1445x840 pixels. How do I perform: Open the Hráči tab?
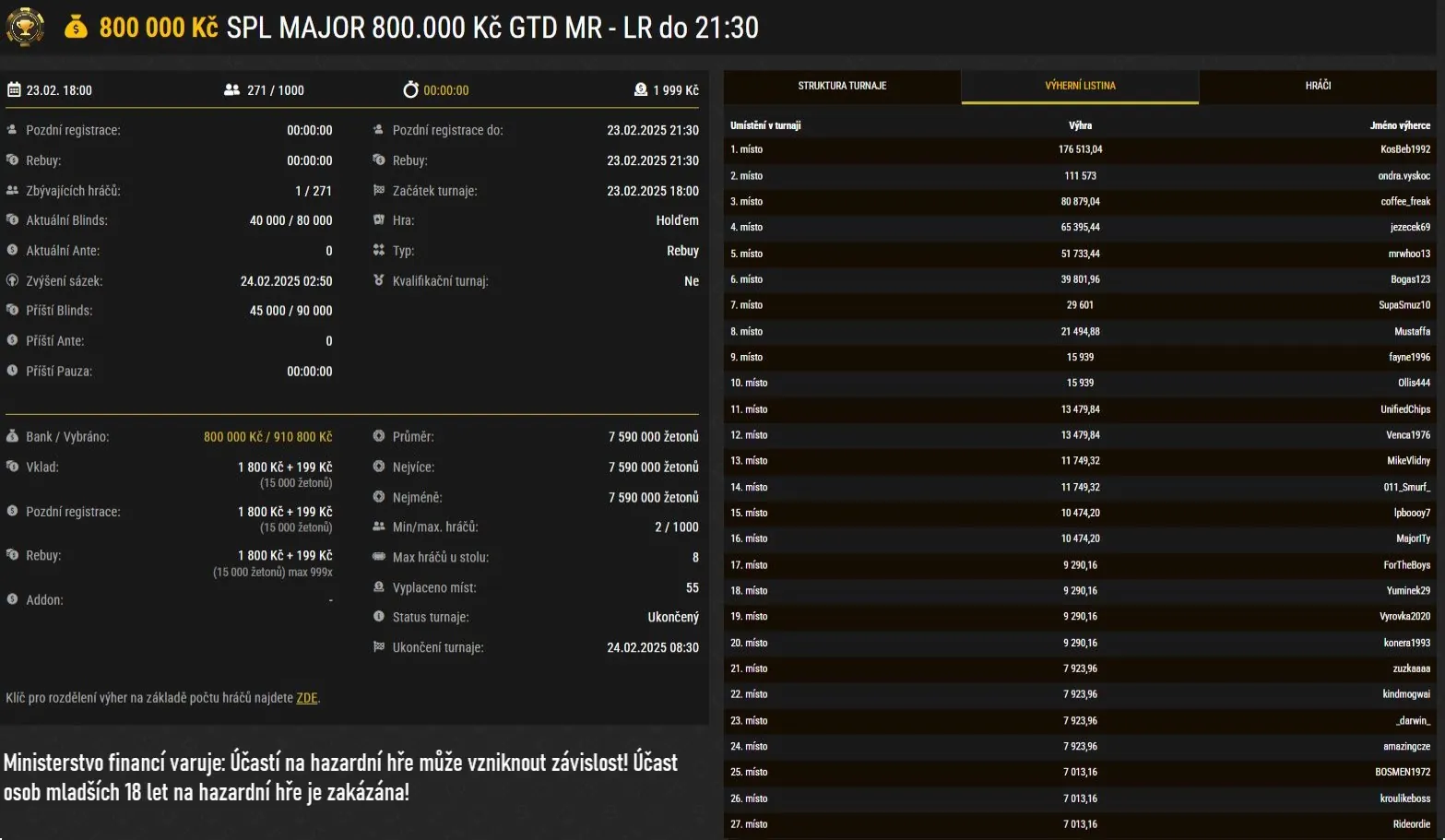click(x=1318, y=86)
